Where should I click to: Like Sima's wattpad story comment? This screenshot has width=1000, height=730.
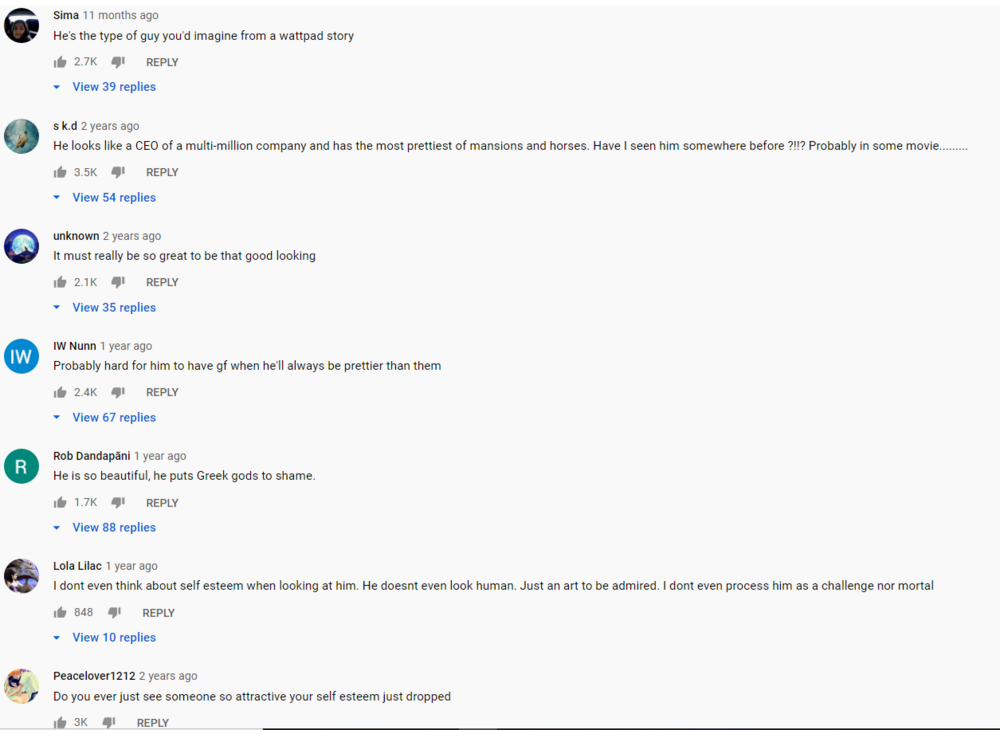(x=60, y=62)
